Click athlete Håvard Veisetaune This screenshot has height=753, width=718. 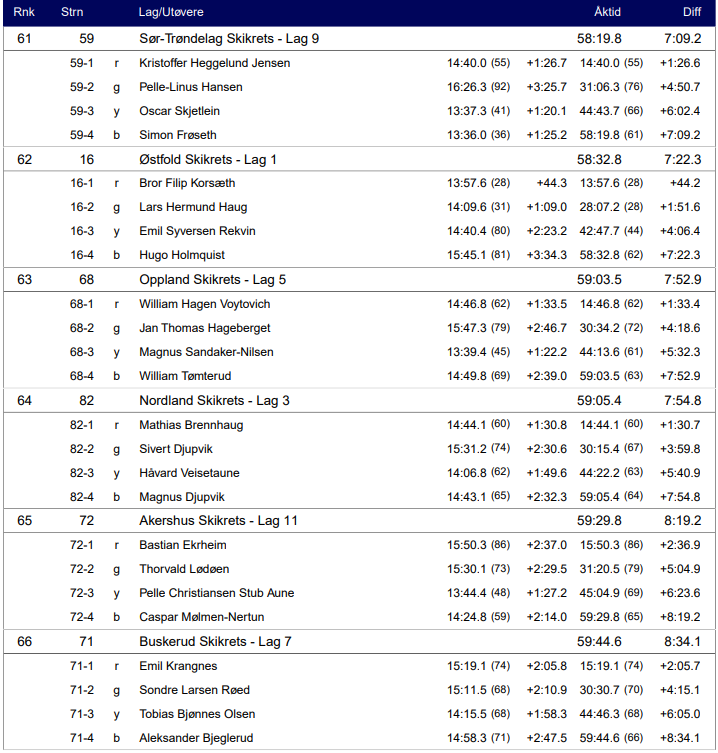click(x=189, y=473)
